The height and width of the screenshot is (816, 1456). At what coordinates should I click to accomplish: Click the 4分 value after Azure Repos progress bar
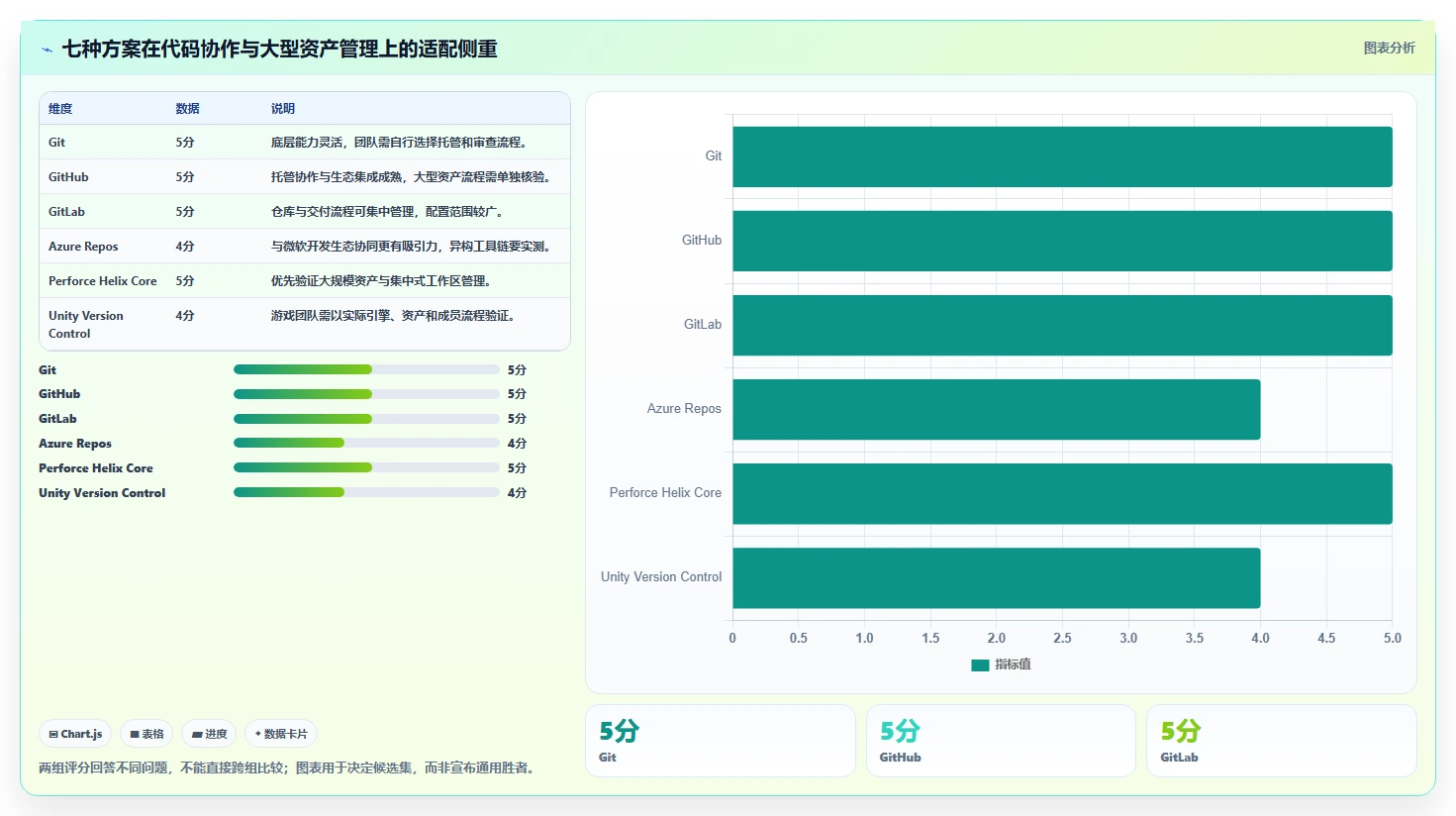[x=517, y=444]
